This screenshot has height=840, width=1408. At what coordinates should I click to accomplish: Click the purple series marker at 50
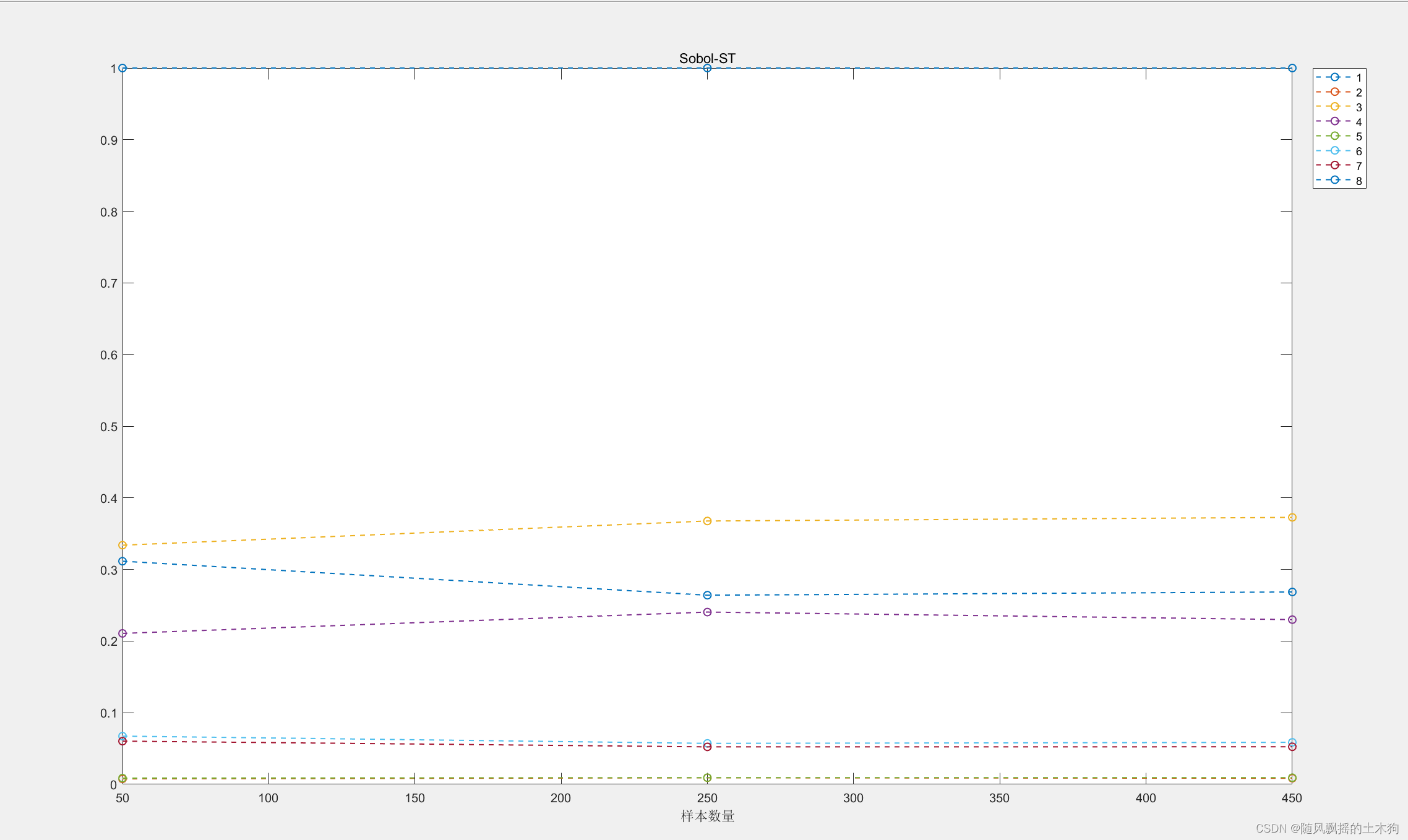pos(122,633)
